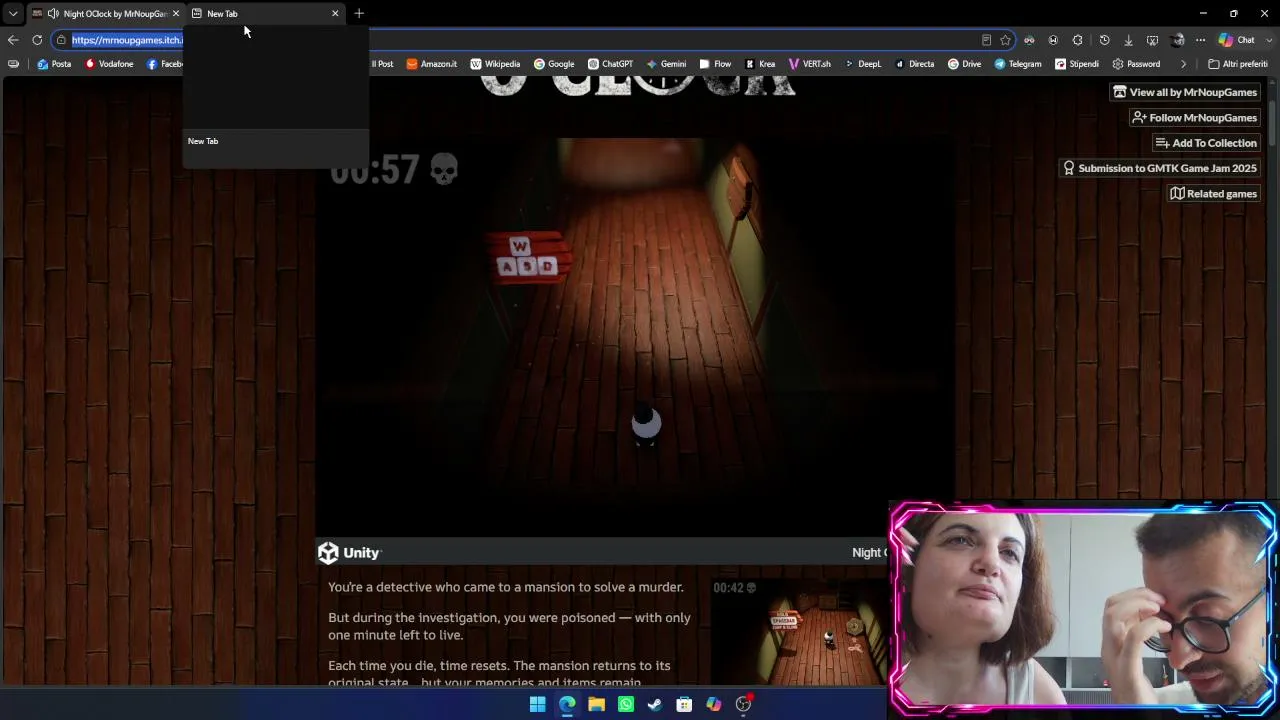1280x720 pixels.
Task: Open the Altri preferiti bookmarks folder
Action: 1238,64
